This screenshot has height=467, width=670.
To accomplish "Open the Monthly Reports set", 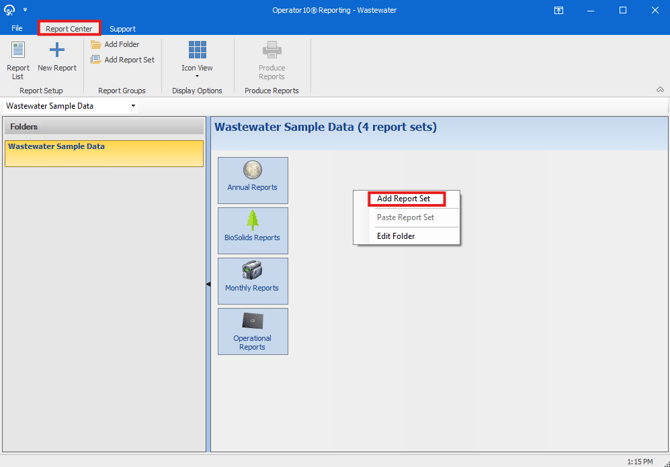I will 252,280.
